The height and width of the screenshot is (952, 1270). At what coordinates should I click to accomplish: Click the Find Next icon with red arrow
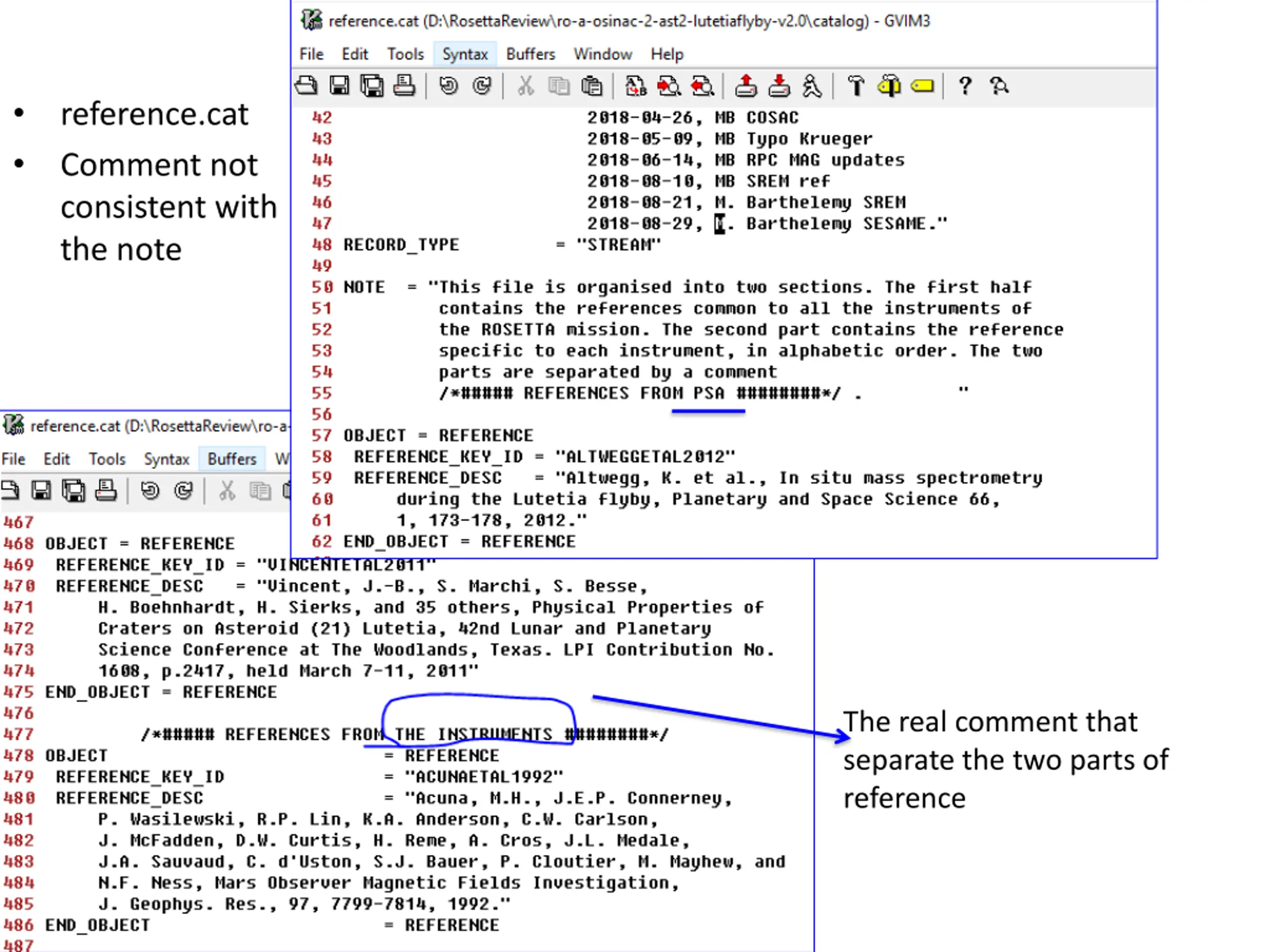pos(669,87)
